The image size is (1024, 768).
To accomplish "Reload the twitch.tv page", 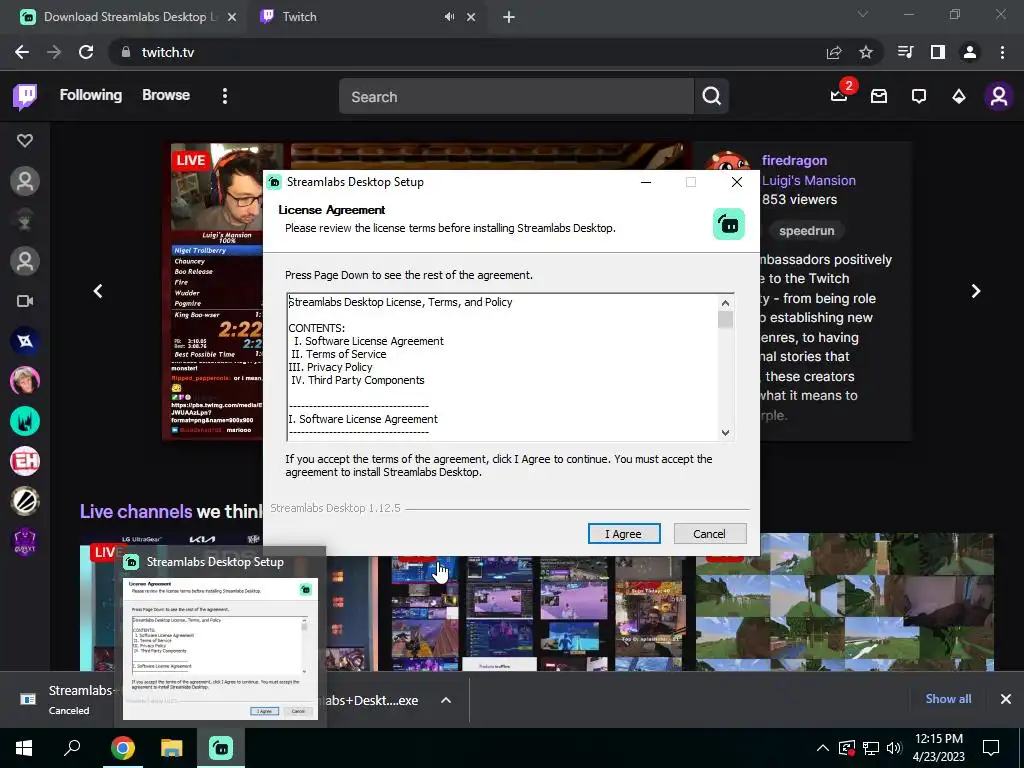I will click(x=86, y=52).
